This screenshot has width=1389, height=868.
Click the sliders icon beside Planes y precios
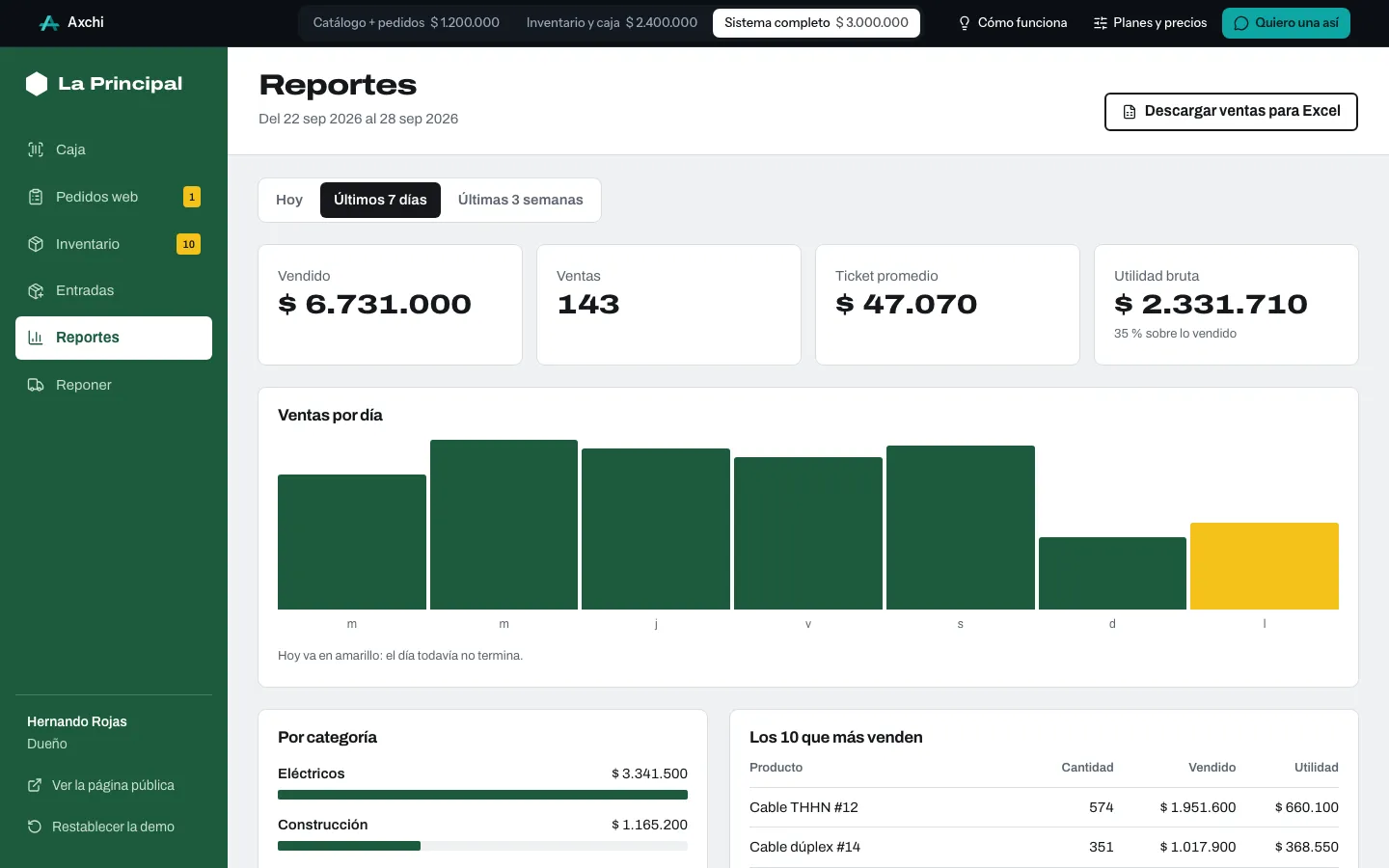(x=1100, y=23)
